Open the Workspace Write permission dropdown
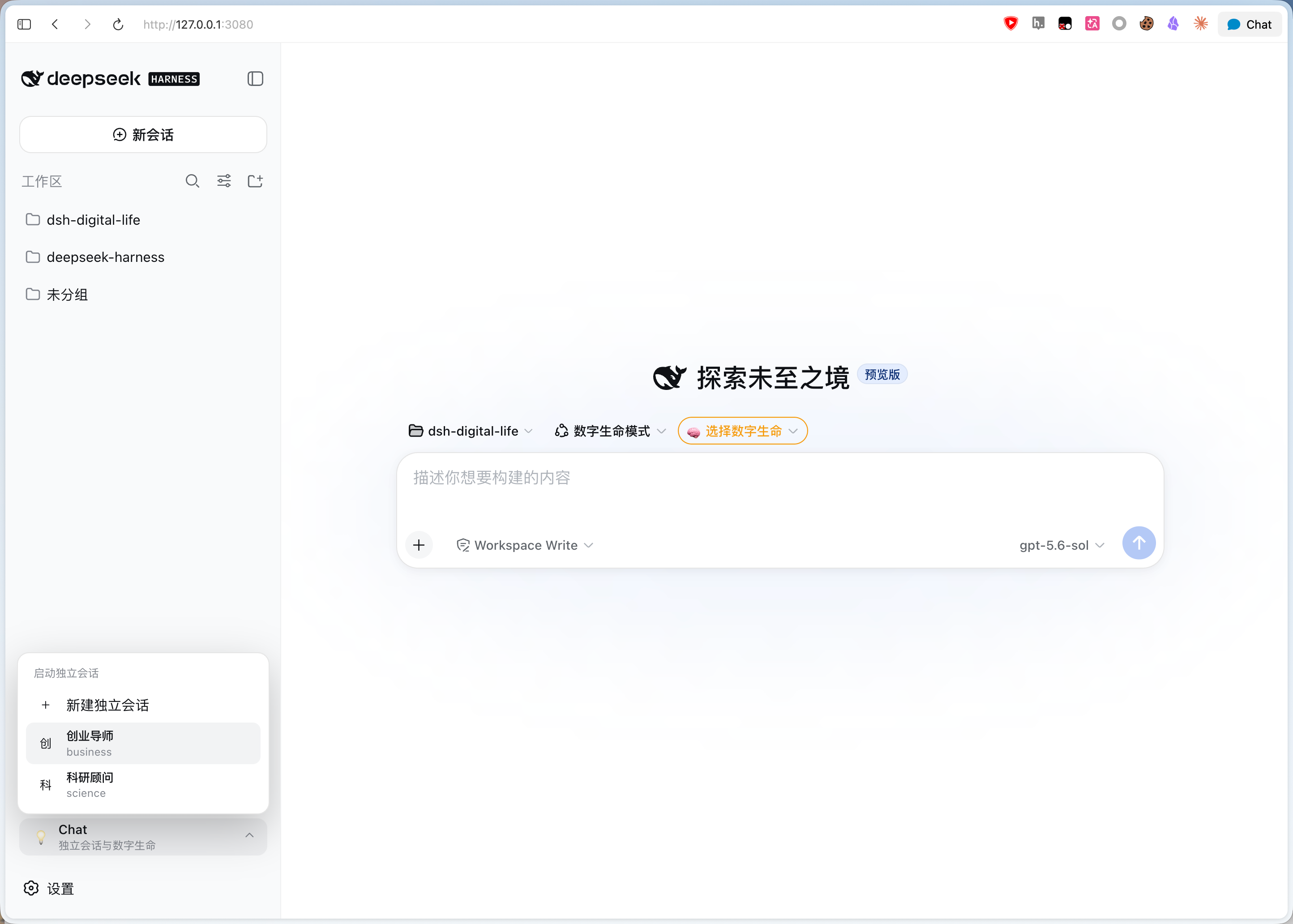 [526, 545]
